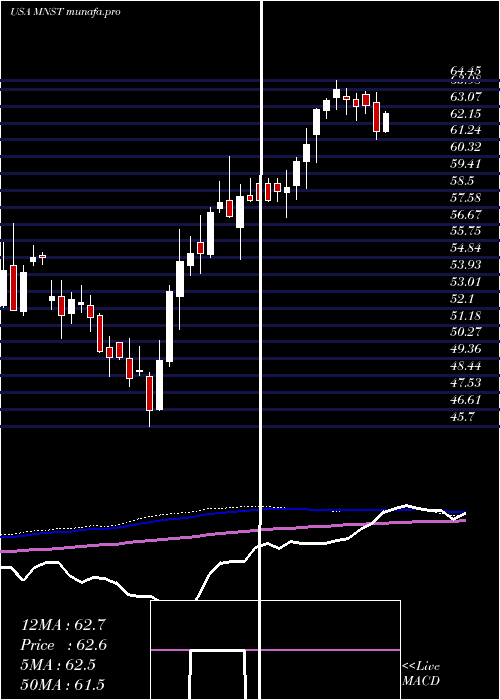Viewport: 500px width, 700px height.
Task: Select the 50.27 price axis label
Action: (x=466, y=332)
